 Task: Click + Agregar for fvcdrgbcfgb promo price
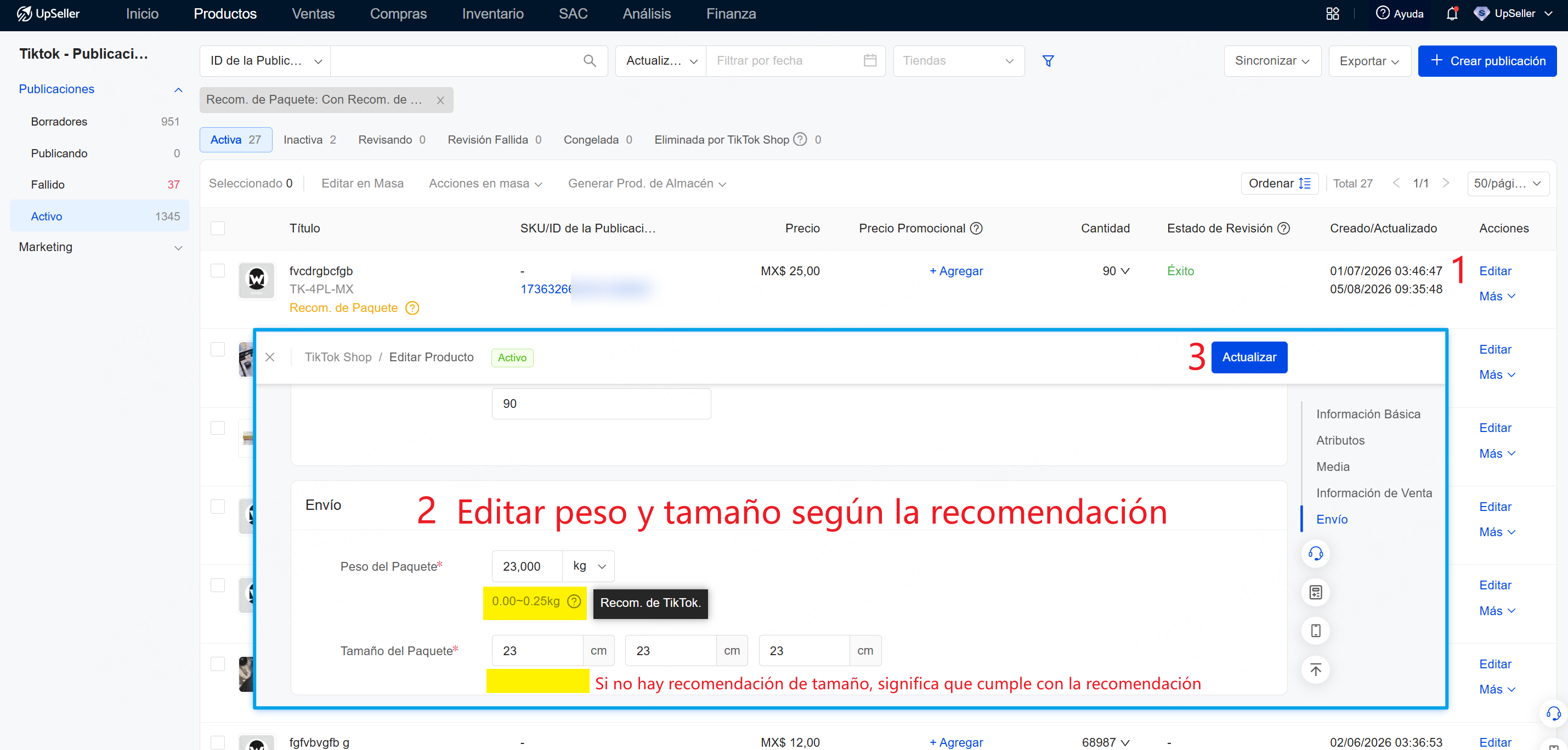tap(955, 271)
